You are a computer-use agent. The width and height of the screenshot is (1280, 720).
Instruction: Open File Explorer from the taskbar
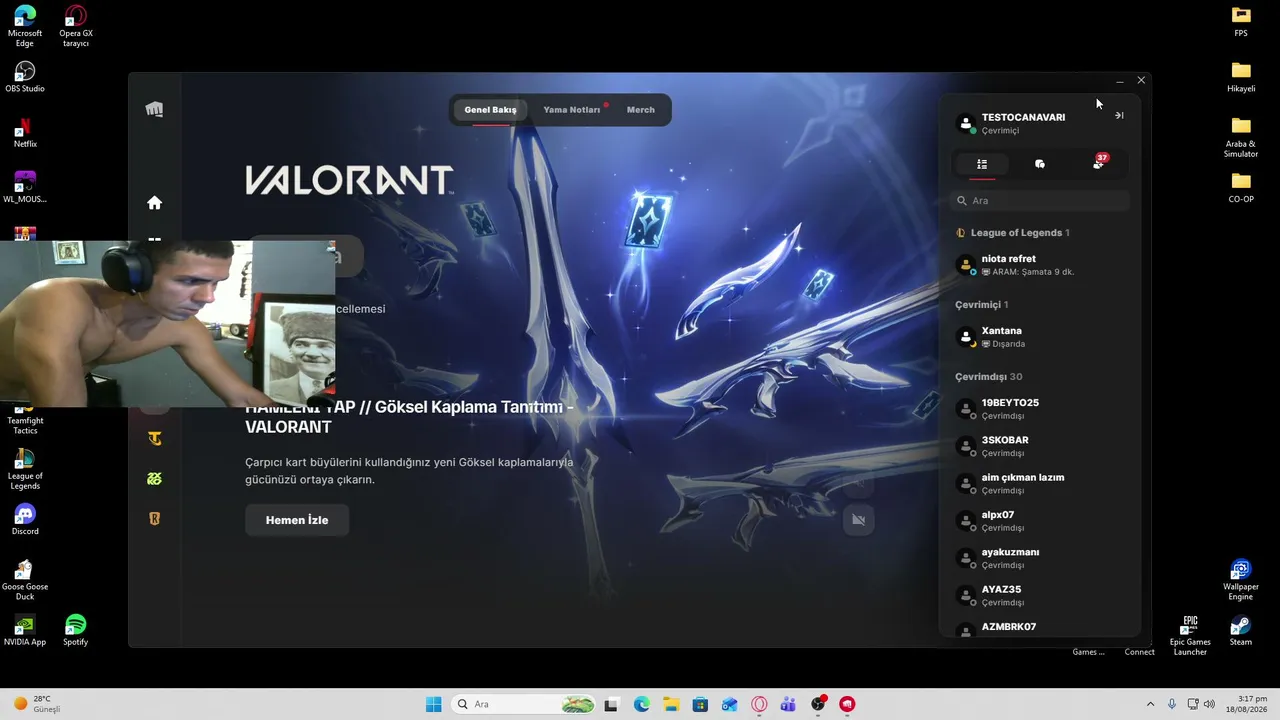point(670,704)
